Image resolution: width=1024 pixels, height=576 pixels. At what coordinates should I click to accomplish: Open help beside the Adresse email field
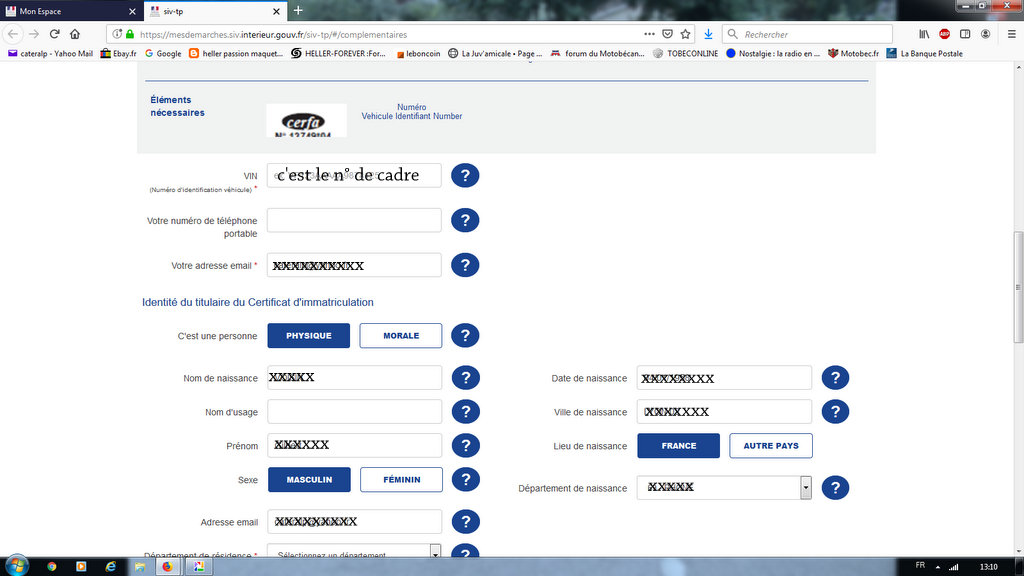(466, 522)
